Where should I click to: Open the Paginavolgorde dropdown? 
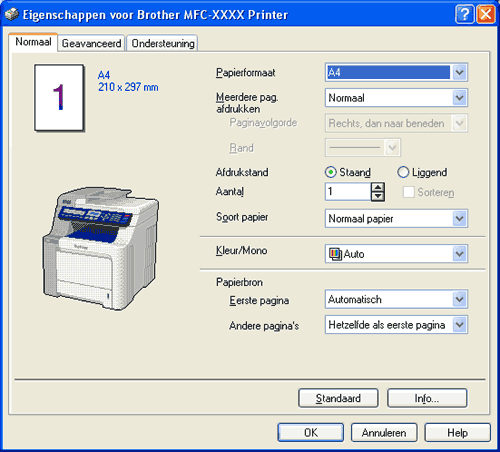[x=460, y=123]
